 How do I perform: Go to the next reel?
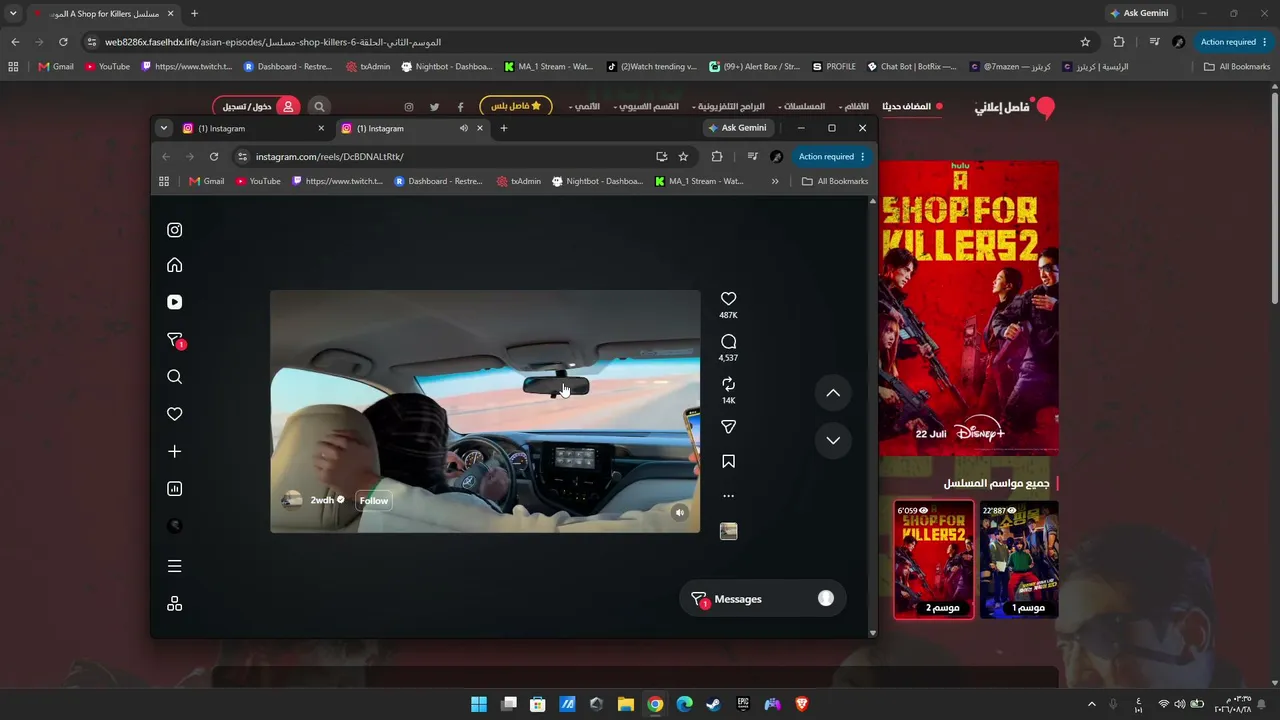pyautogui.click(x=833, y=440)
